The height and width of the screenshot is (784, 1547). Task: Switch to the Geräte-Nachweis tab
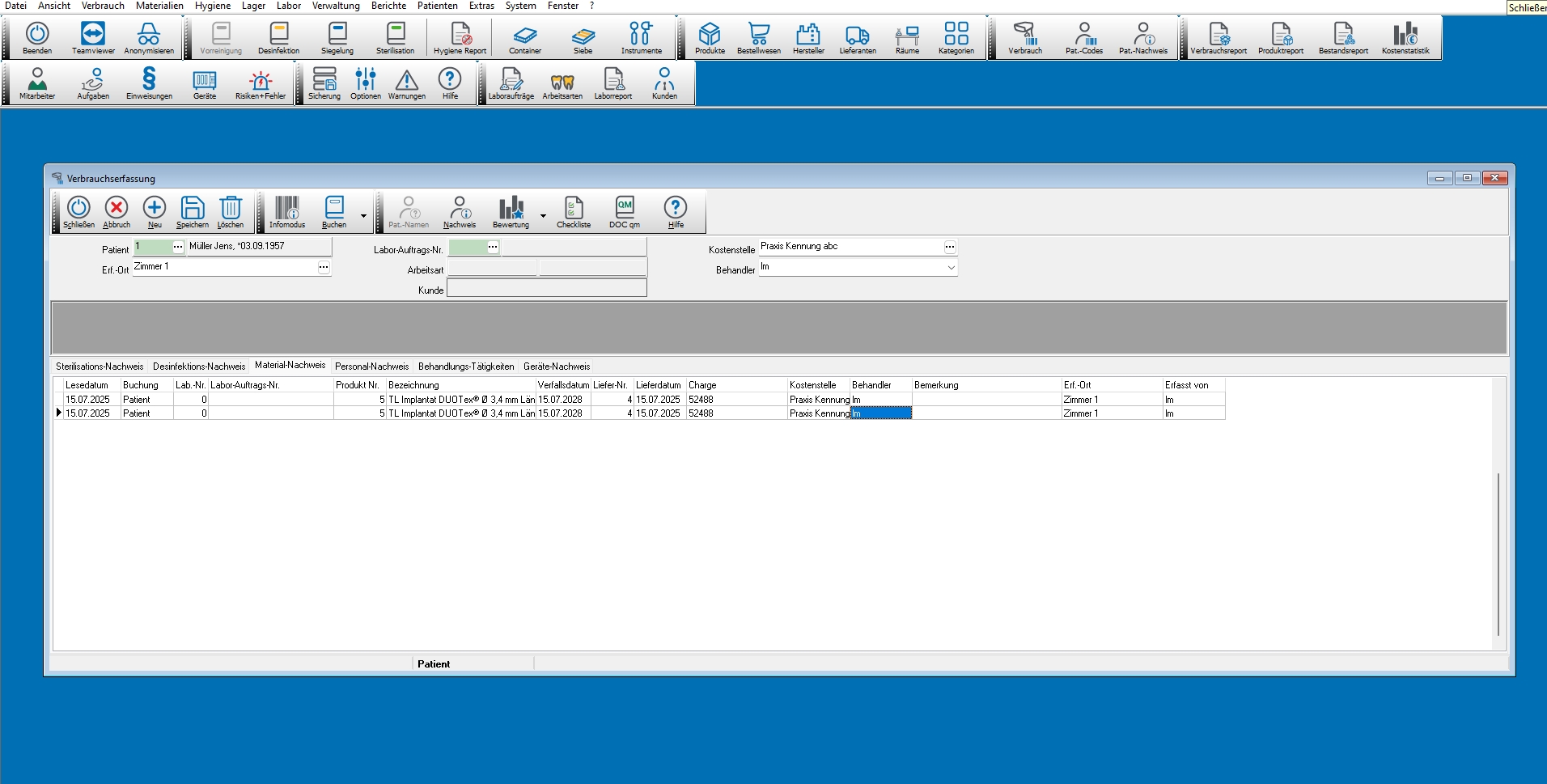[x=557, y=367]
